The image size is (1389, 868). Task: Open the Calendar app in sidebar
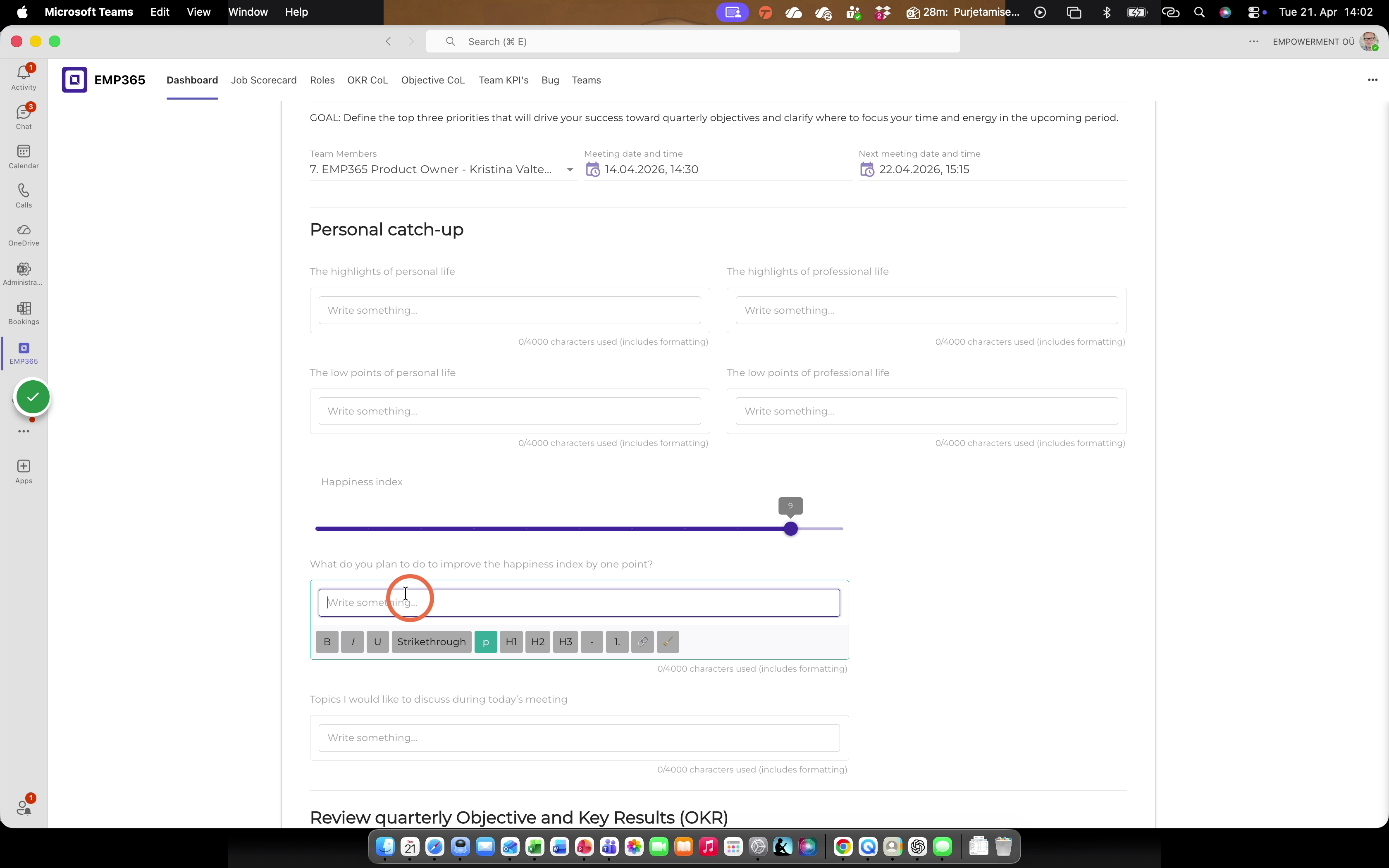24,156
